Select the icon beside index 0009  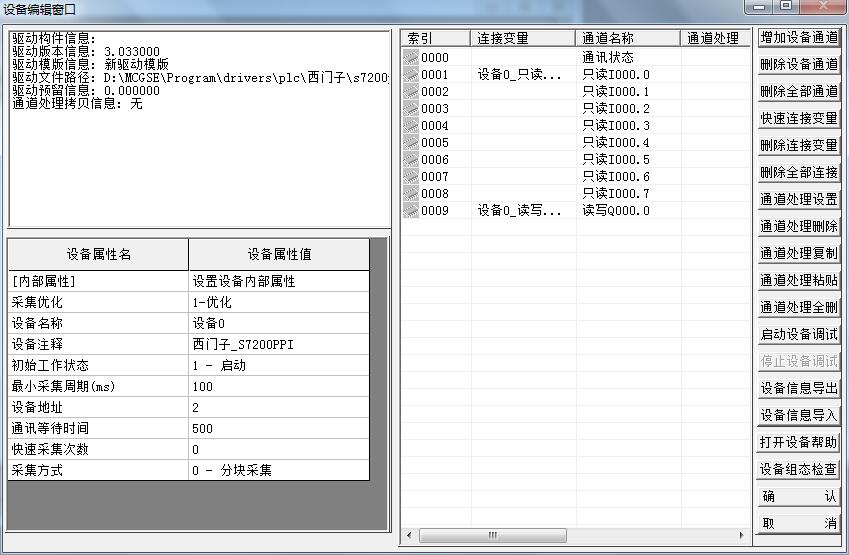pos(411,211)
